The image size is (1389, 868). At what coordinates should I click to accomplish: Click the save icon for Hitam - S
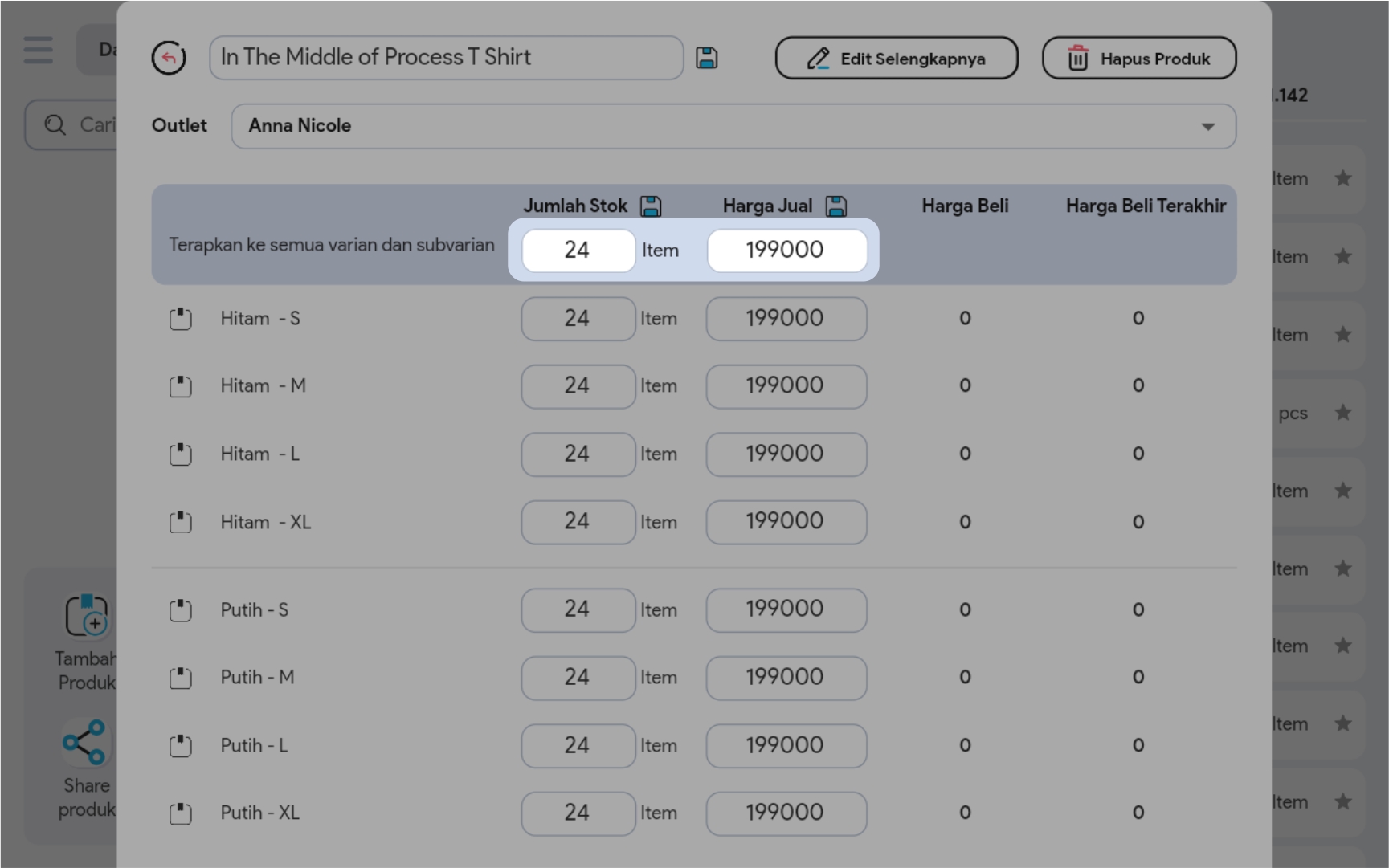[x=181, y=319]
